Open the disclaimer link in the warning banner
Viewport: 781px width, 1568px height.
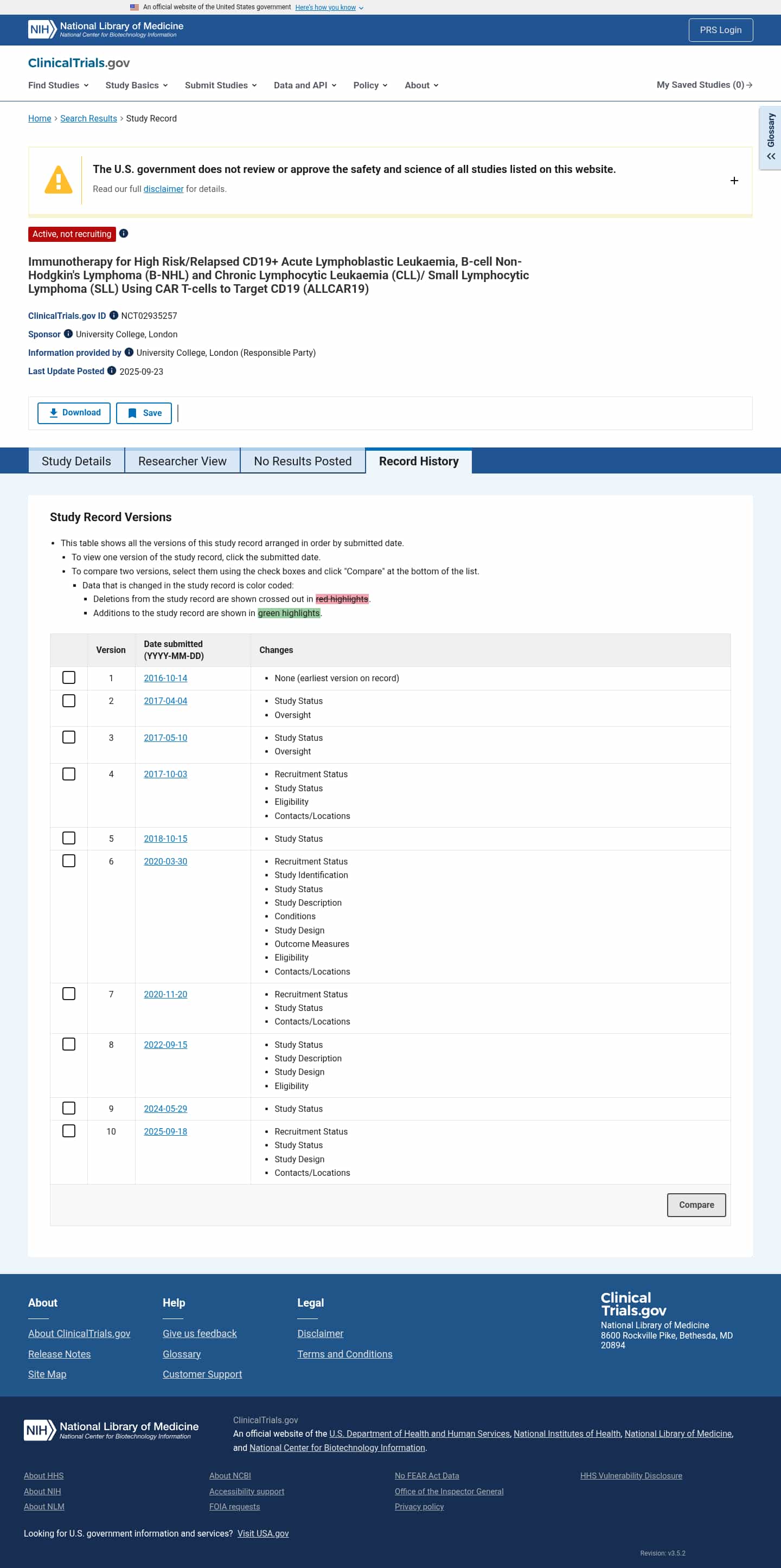tap(163, 189)
